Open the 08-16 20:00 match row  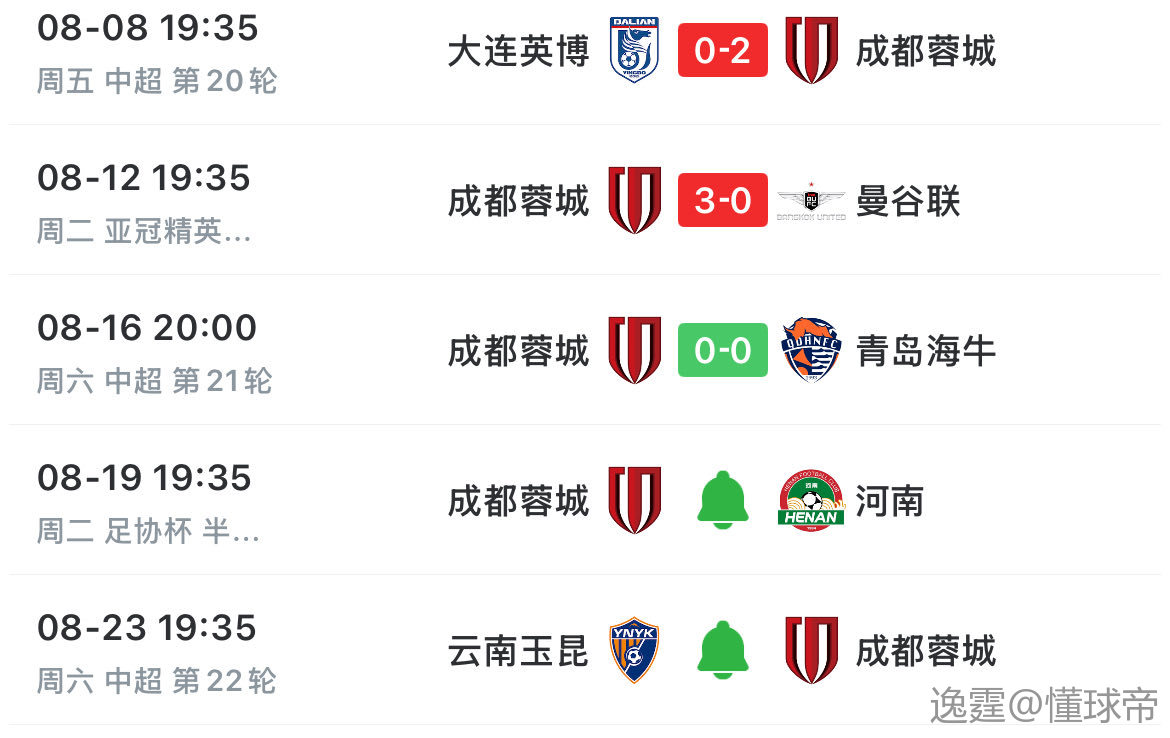pyautogui.click(x=585, y=350)
